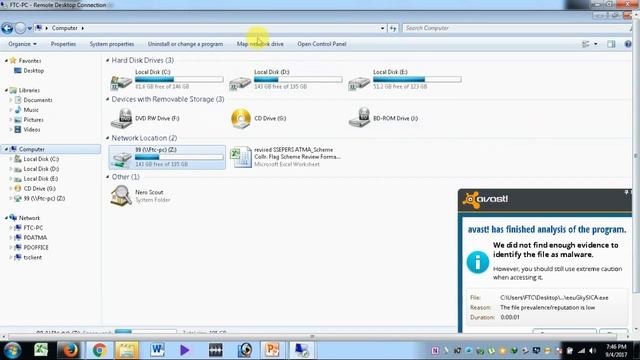Click Uninstall or change a program
This screenshot has width=640, height=360.
pos(185,44)
